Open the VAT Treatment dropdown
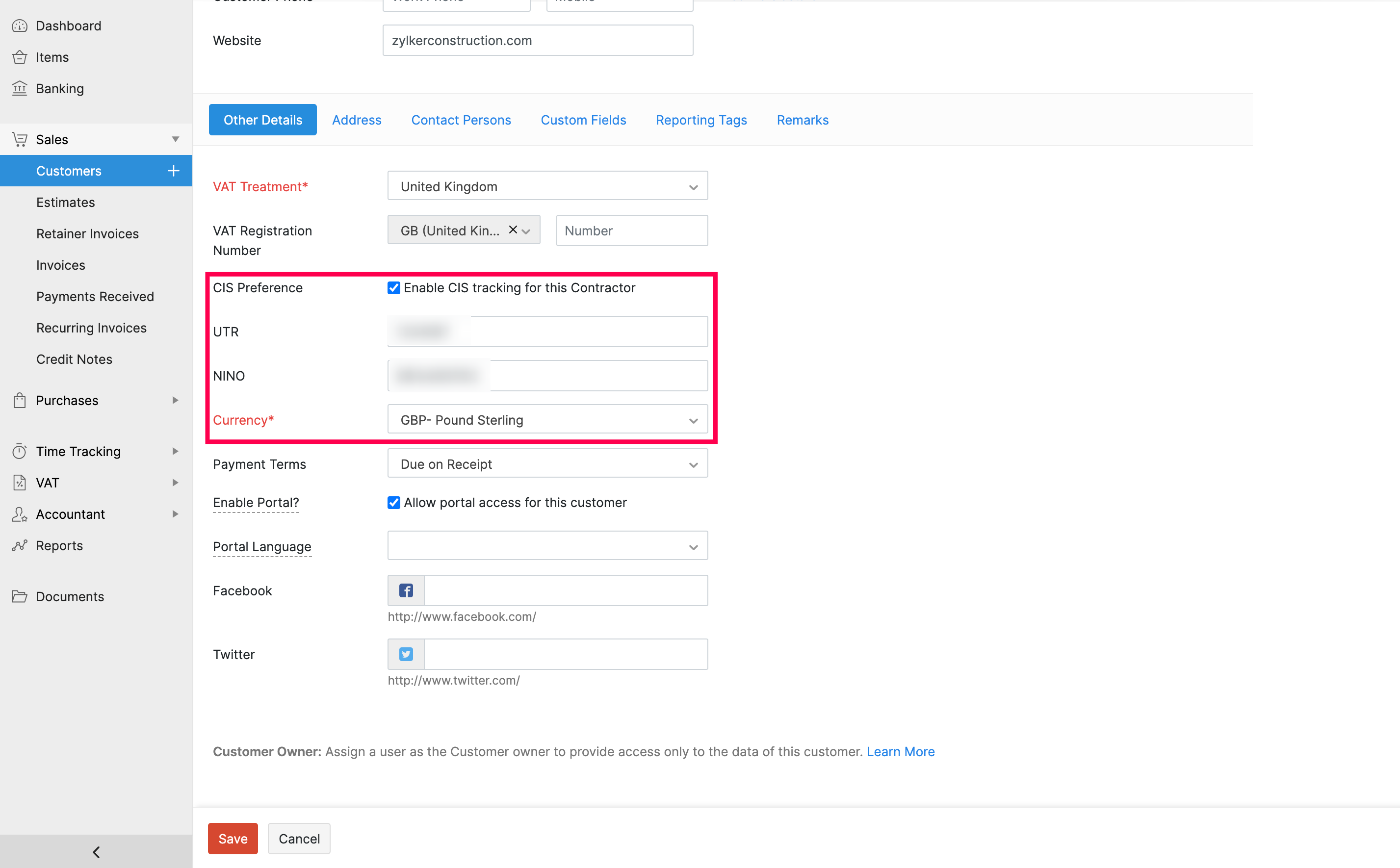The image size is (1400, 868). [546, 185]
